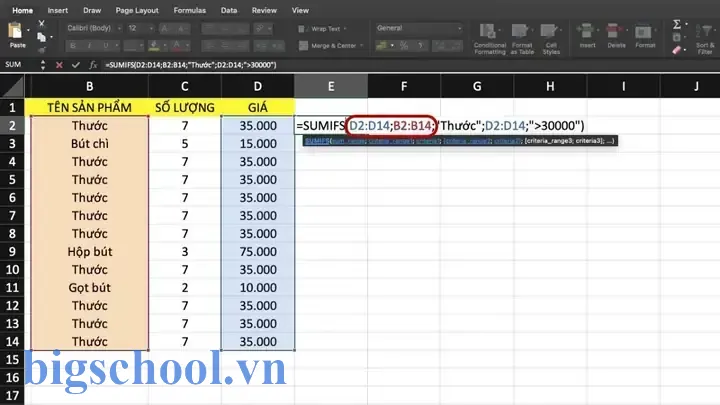Click the accounting currency format icon
Image resolution: width=720 pixels, height=405 pixels.
pyautogui.click(x=381, y=45)
